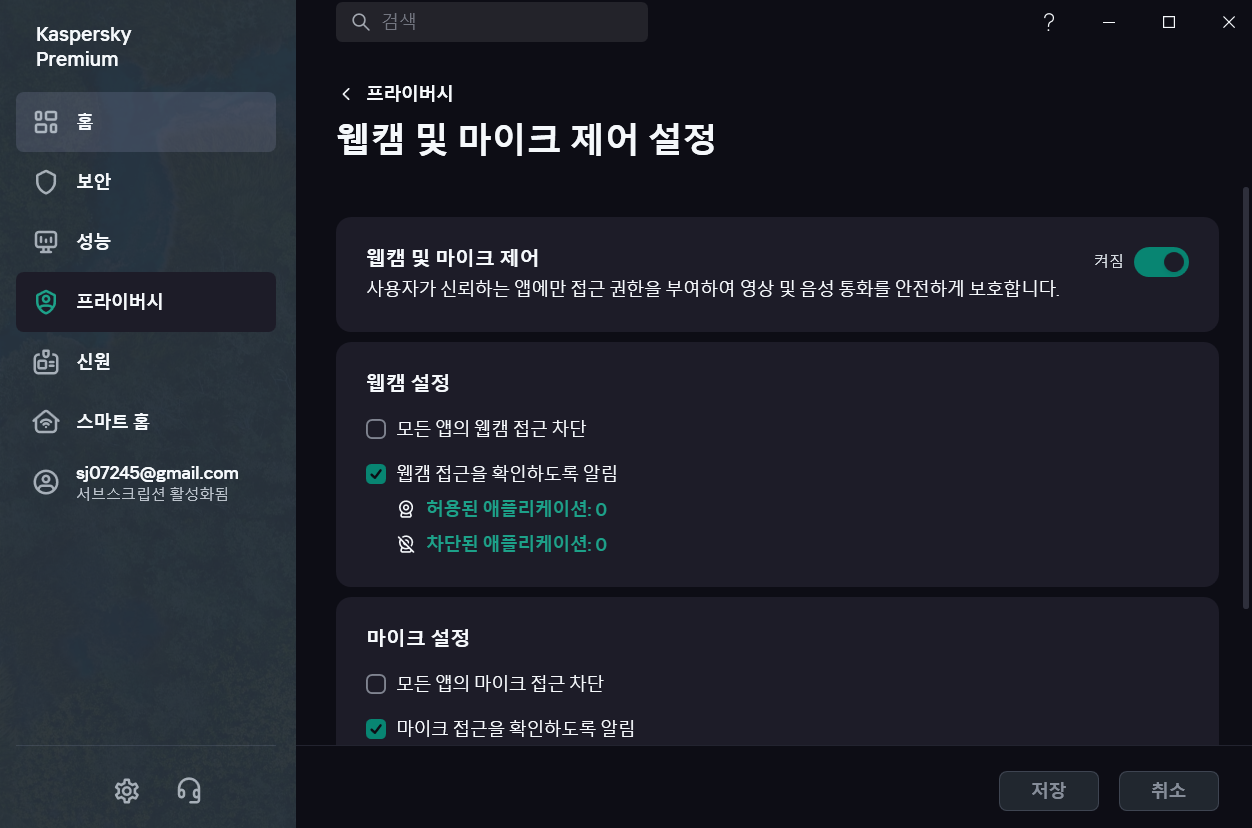
Task: Click the help question mark icon
Action: 1048,22
